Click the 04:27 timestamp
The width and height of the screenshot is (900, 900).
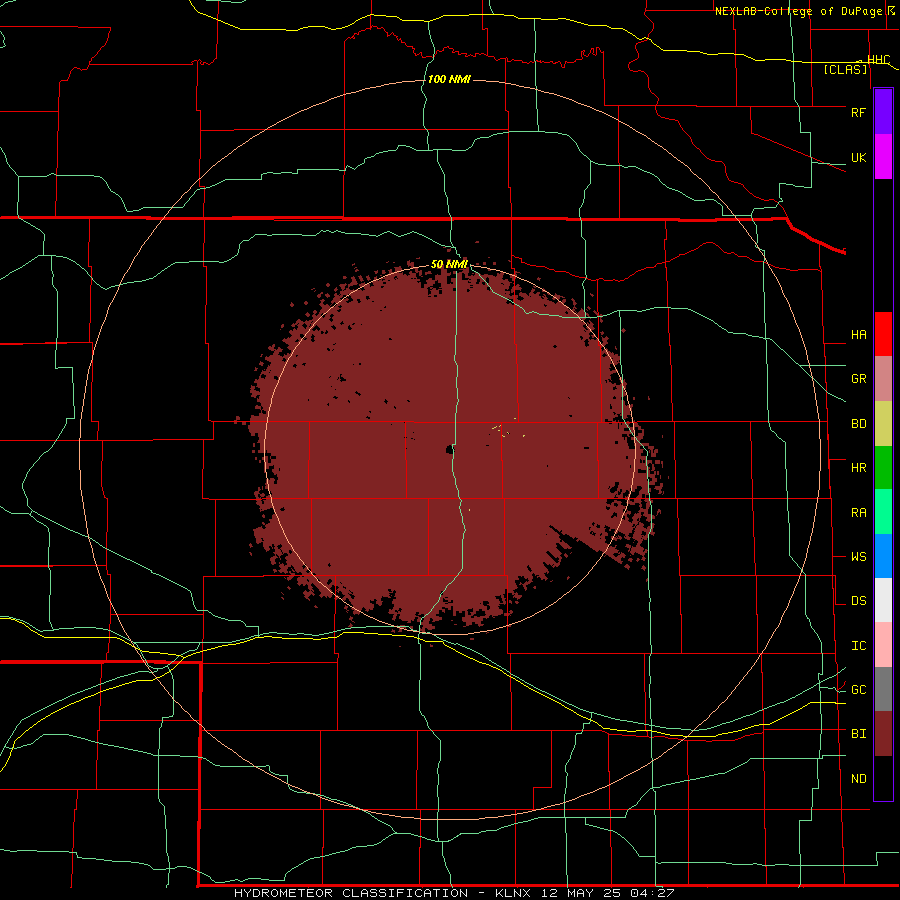tap(651, 893)
